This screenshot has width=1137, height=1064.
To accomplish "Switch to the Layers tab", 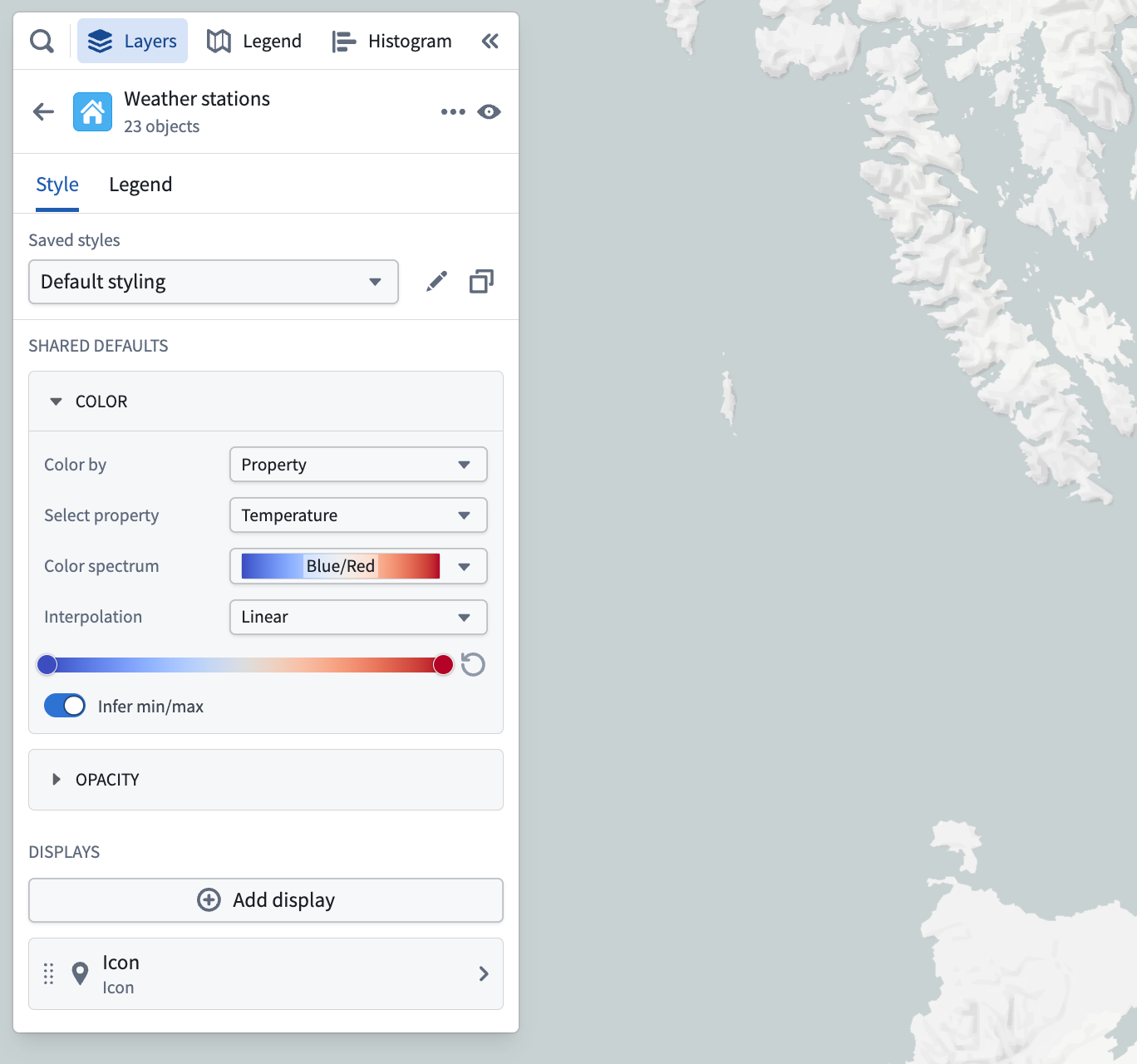I will click(x=133, y=41).
